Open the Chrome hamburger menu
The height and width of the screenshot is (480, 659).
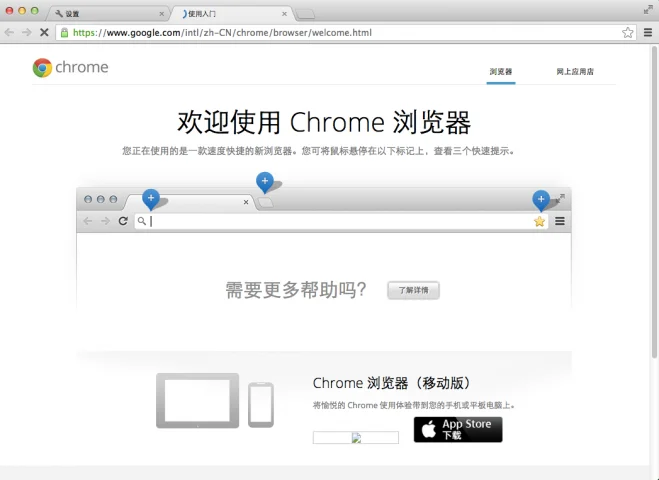tap(648, 32)
